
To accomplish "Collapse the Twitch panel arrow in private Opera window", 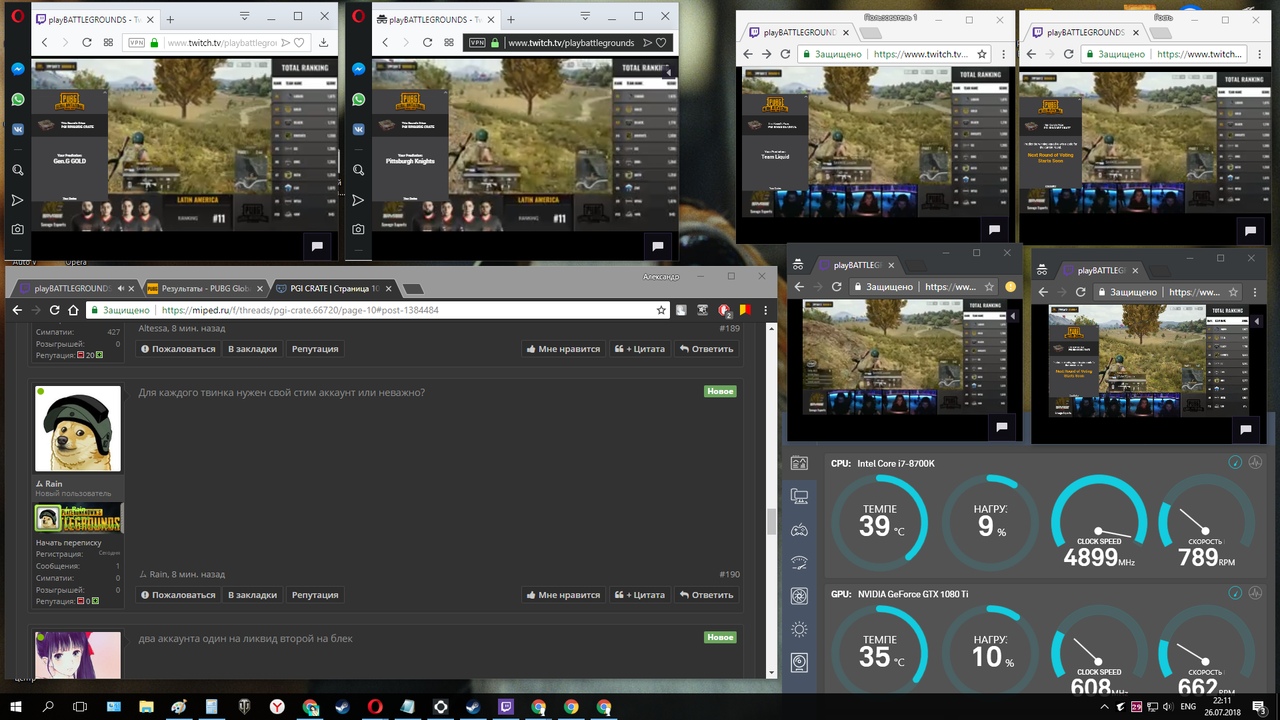I will [x=669, y=72].
